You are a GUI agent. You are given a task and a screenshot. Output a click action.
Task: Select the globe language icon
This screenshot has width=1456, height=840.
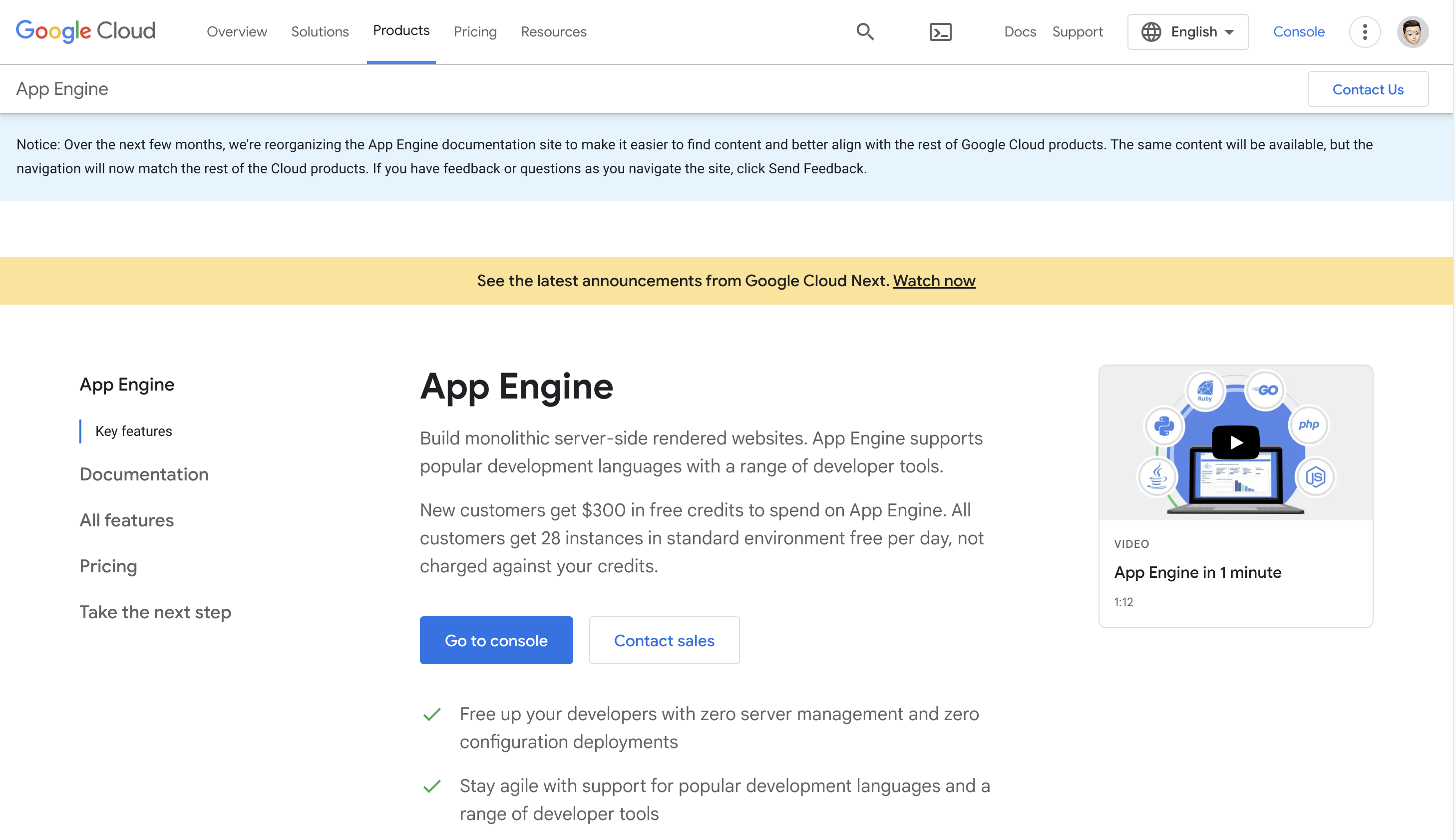pos(1153,31)
